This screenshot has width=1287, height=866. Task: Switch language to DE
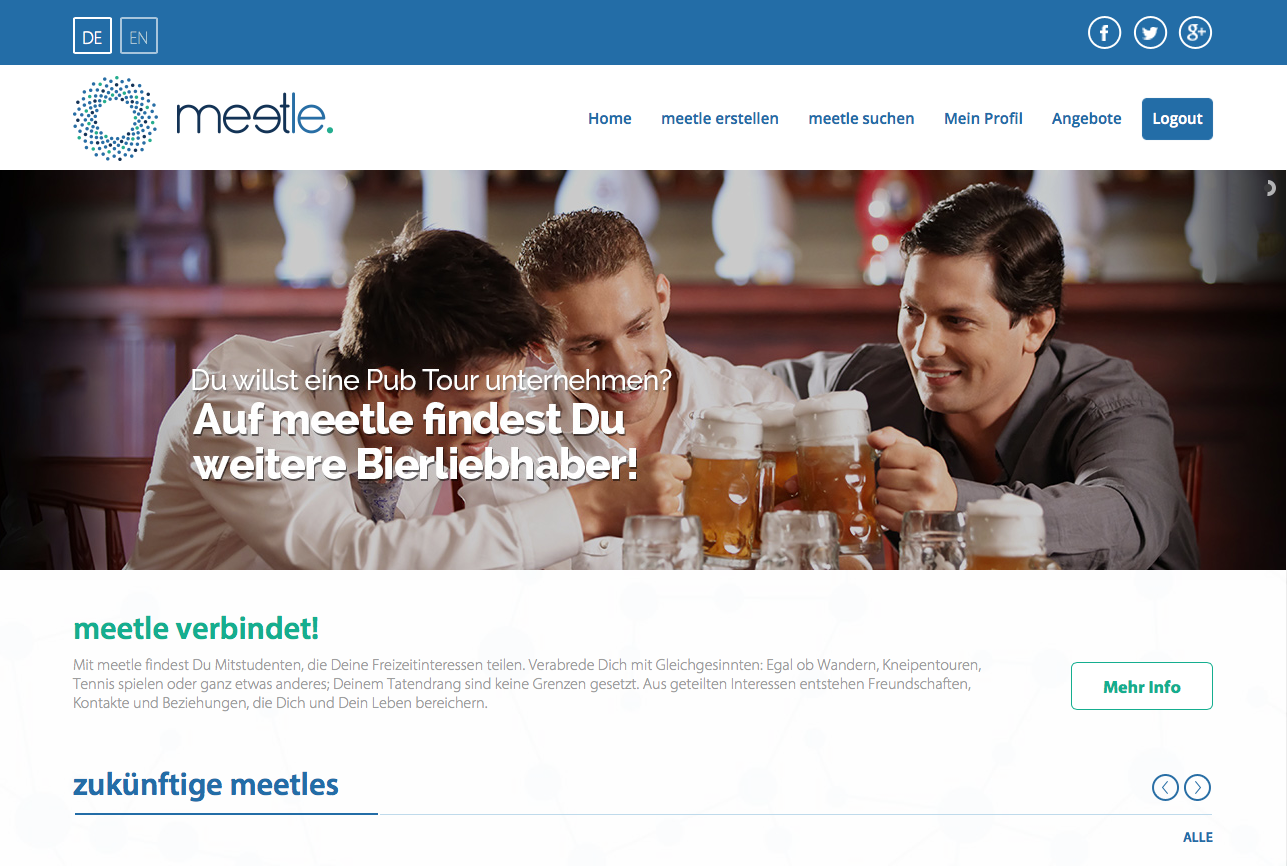pyautogui.click(x=92, y=37)
